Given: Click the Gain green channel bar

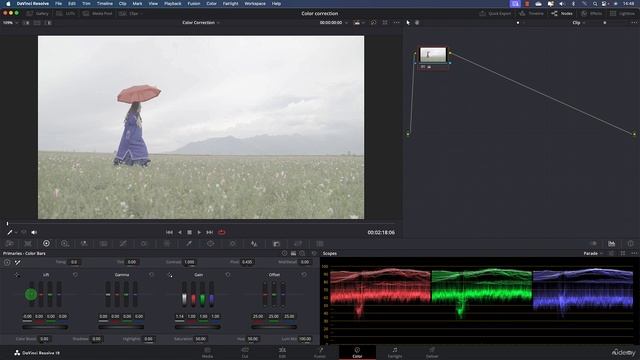Looking at the screenshot, I should point(202,294).
